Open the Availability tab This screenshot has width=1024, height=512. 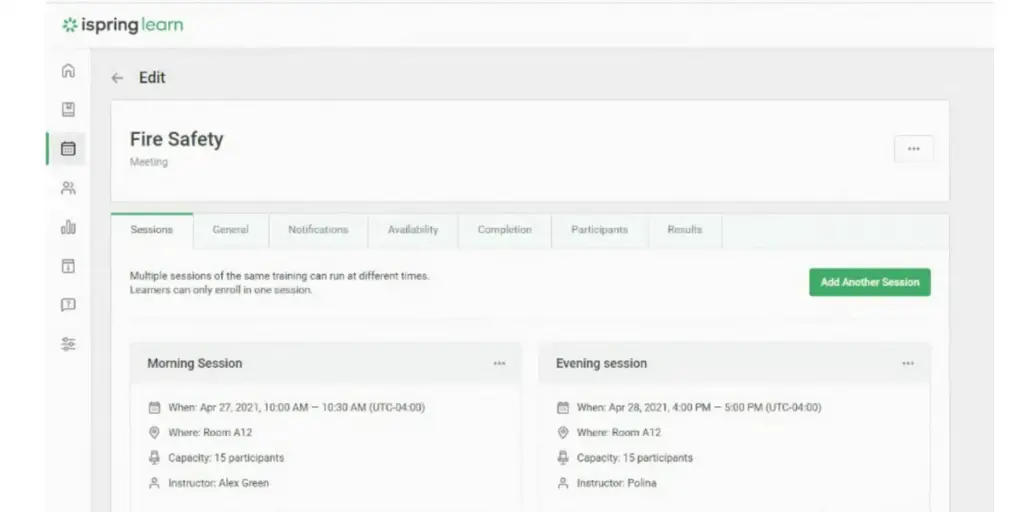(x=413, y=230)
